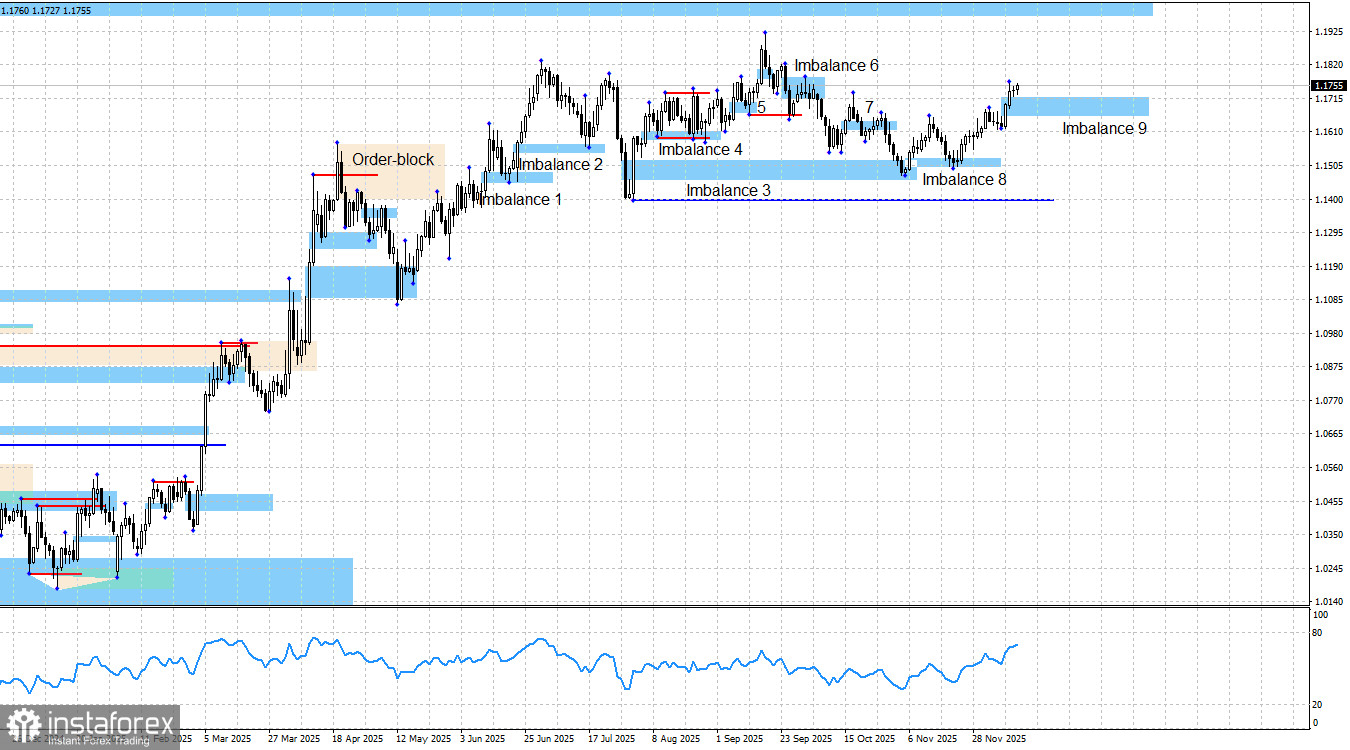Click the "Order-block" label
Image resolution: width=1350 pixels, height=750 pixels.
pos(393,159)
